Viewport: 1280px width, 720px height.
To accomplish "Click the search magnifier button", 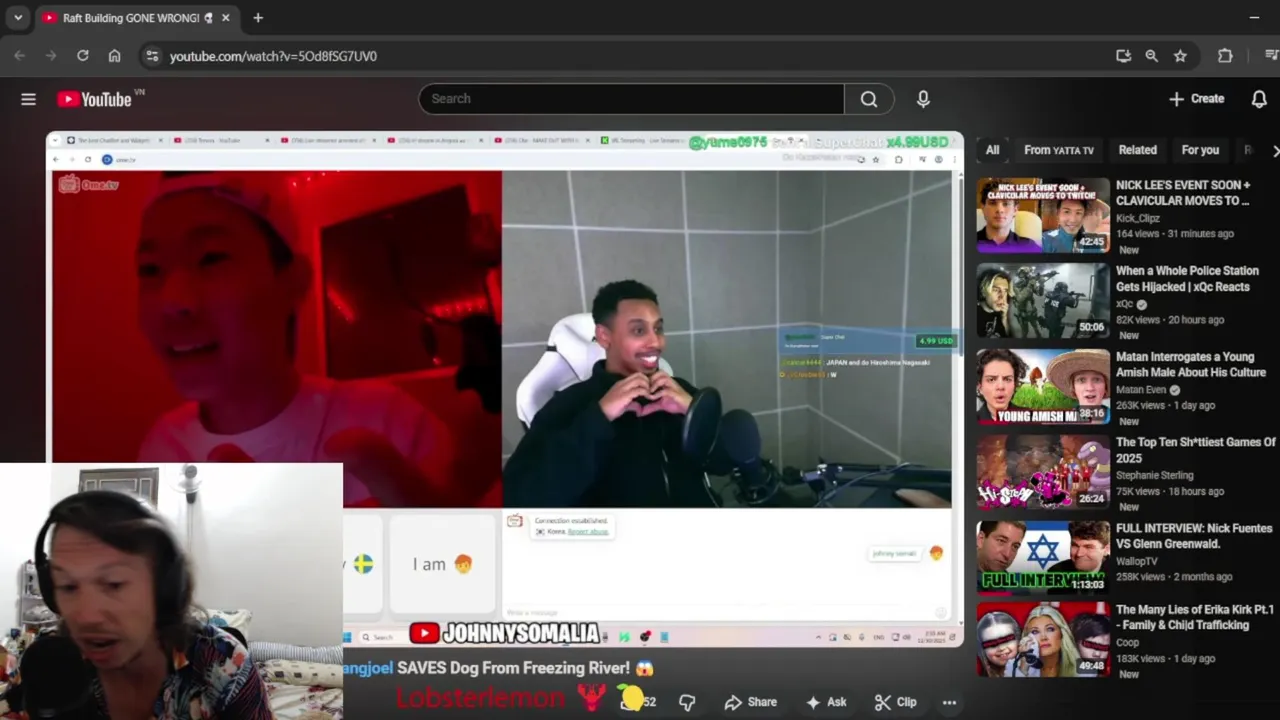I will click(x=869, y=99).
